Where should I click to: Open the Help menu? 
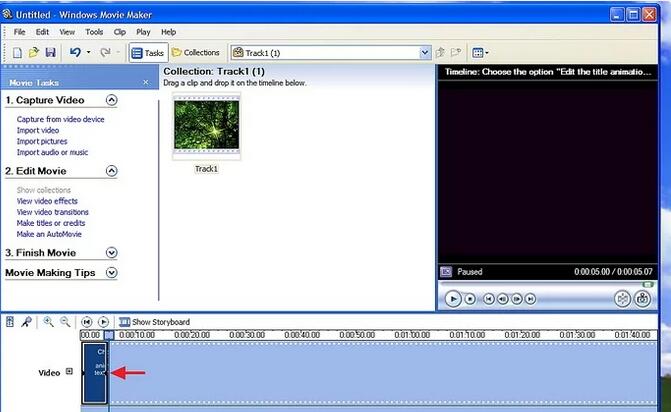click(169, 32)
